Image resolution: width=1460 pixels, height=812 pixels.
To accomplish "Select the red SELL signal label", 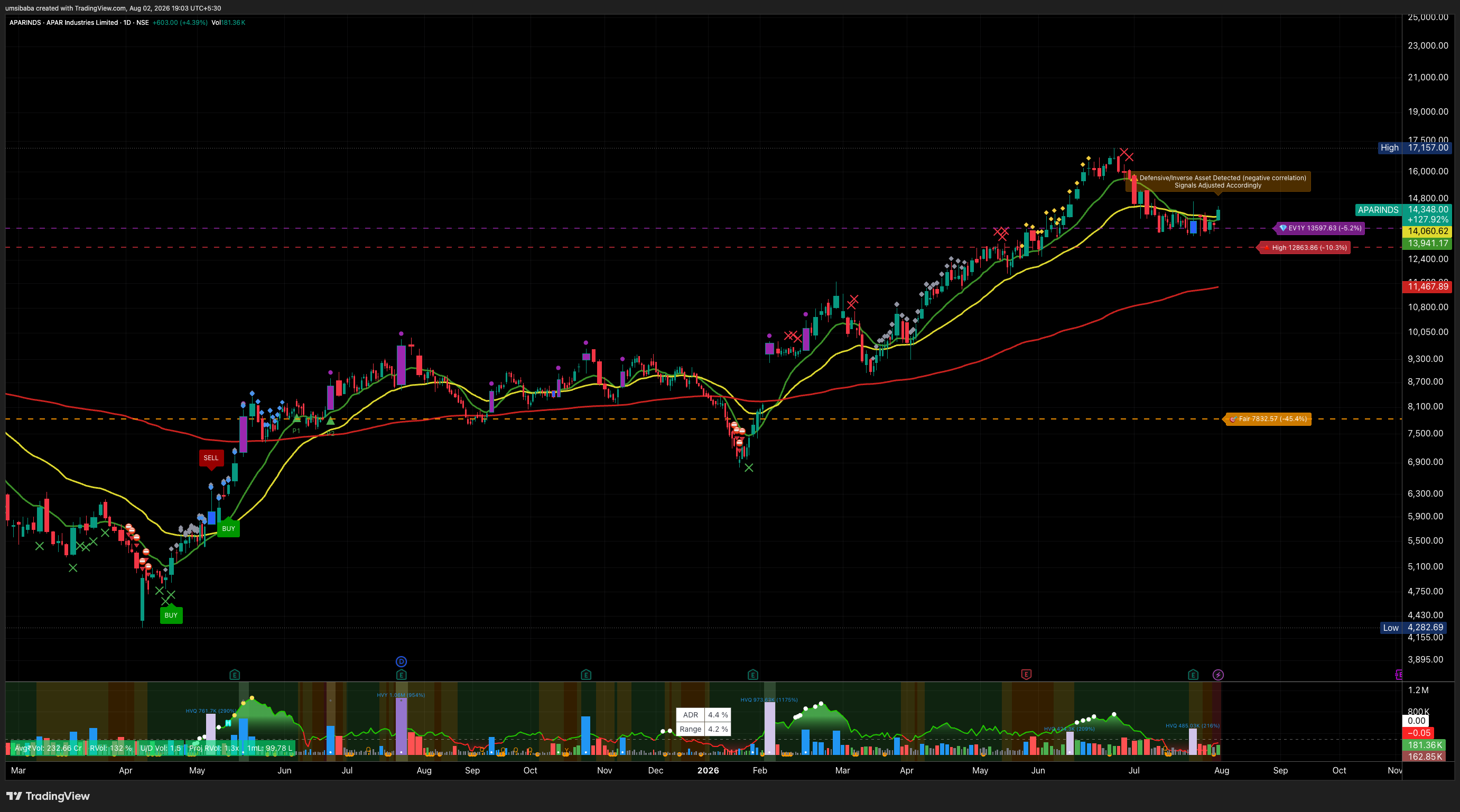I will [x=211, y=459].
